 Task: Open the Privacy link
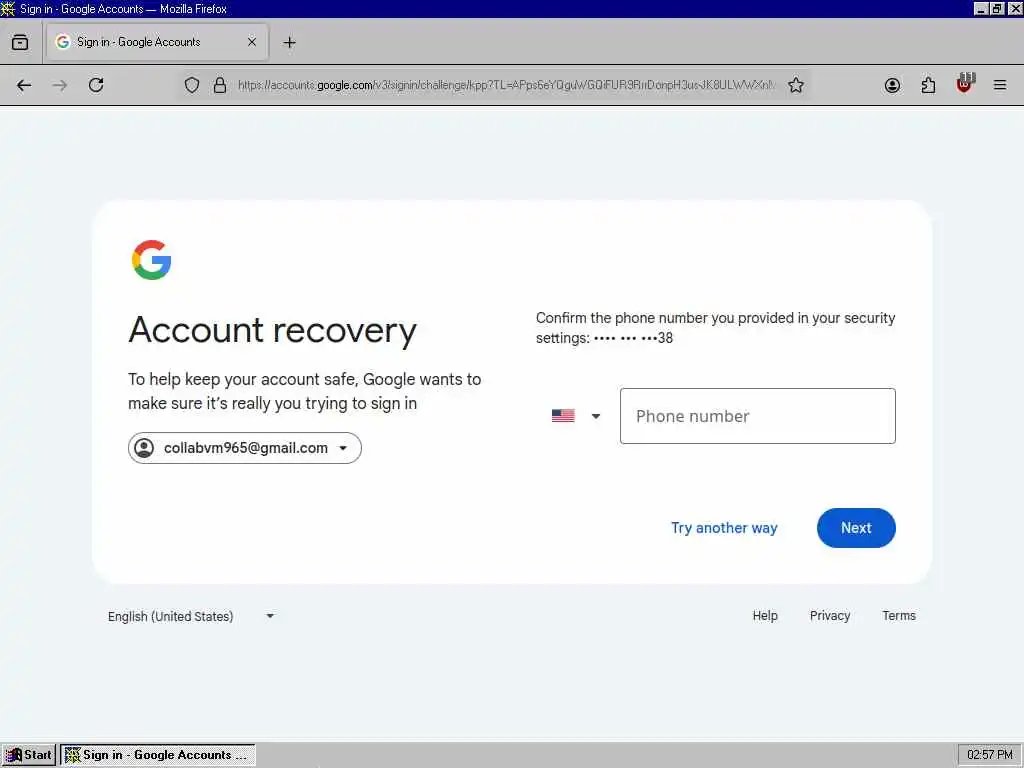point(830,616)
